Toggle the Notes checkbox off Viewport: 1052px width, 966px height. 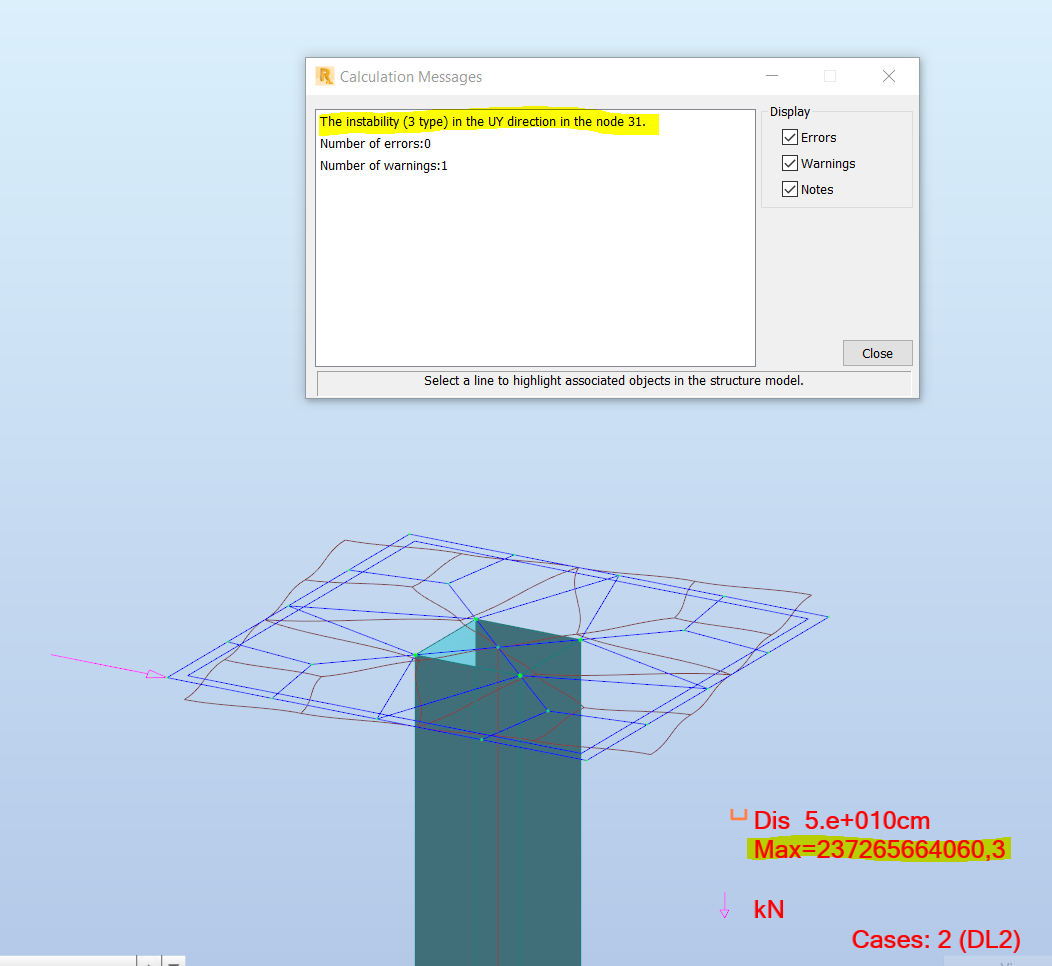(790, 189)
